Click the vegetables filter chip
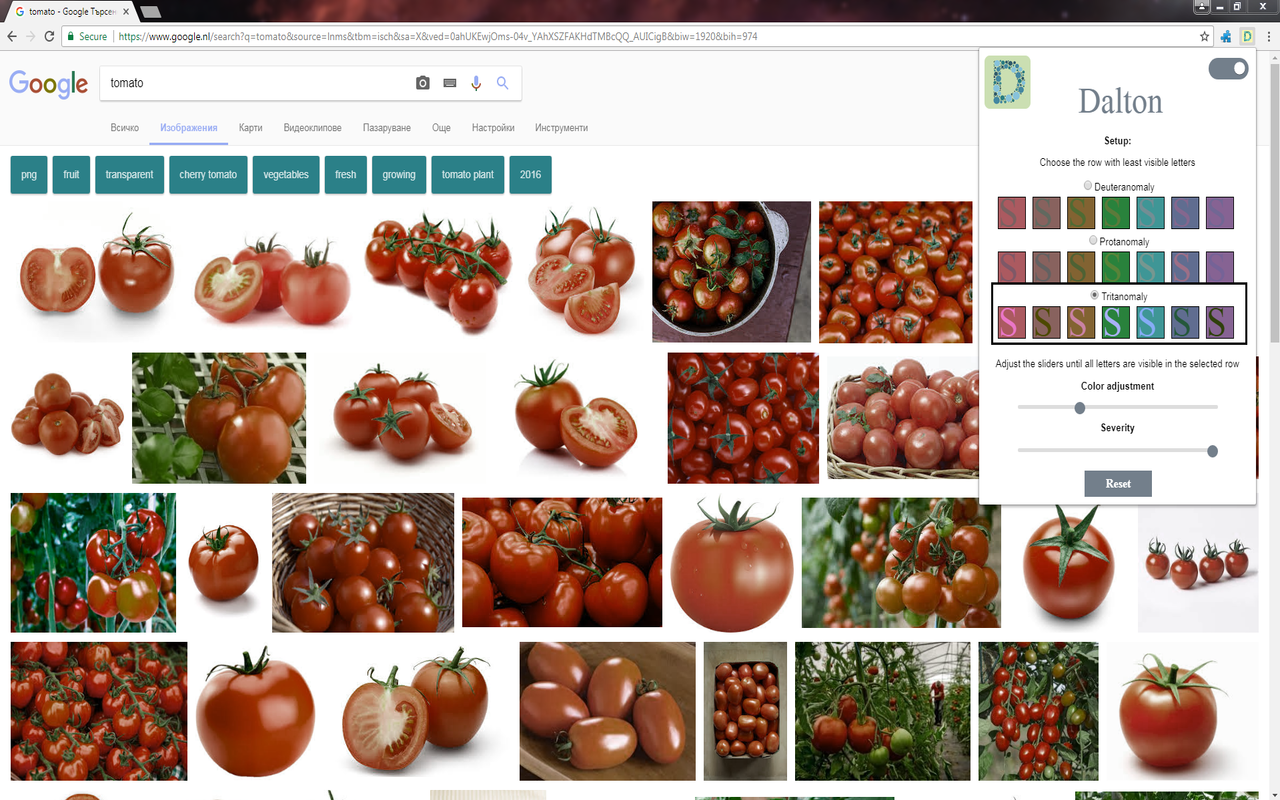This screenshot has width=1280, height=800. tap(286, 174)
